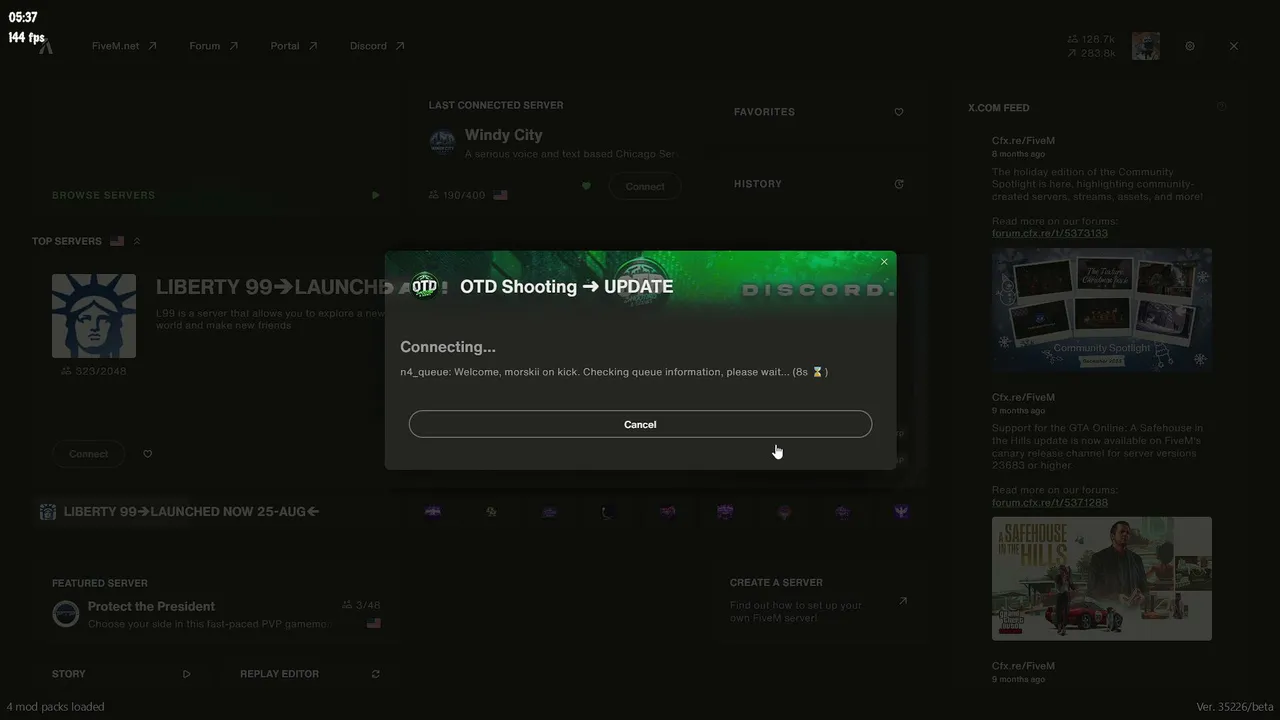
Task: Open the Community Spotlight image
Action: 1102,310
